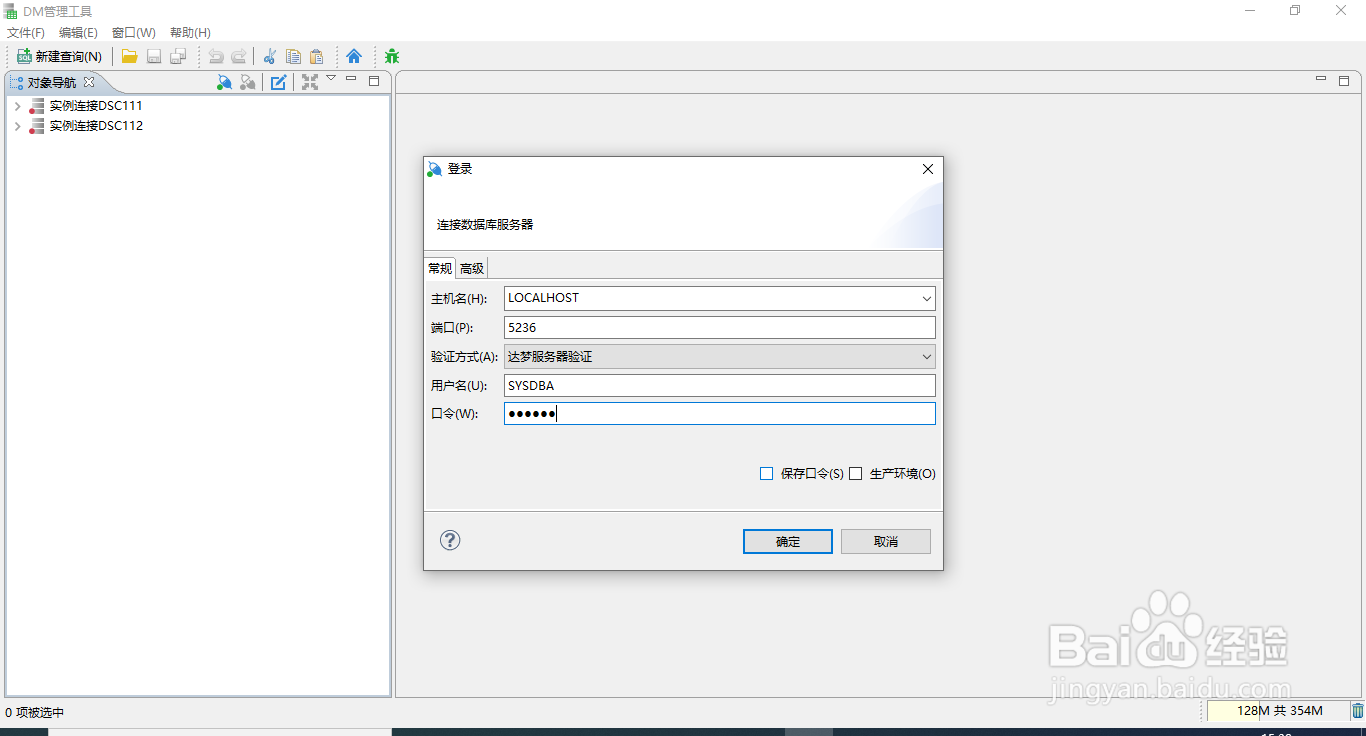Open the 编辑(E) menu
Screen dimensions: 1366x736
click(x=78, y=33)
